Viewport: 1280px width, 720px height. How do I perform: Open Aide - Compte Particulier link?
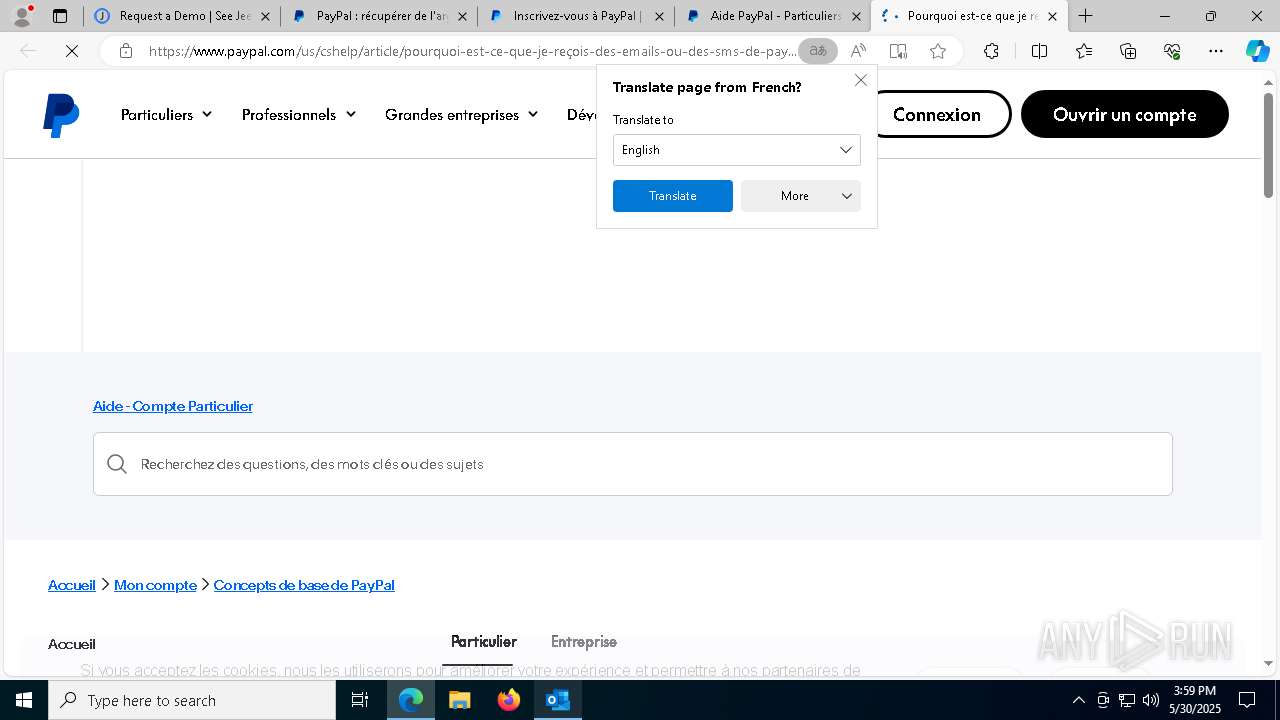coord(173,406)
